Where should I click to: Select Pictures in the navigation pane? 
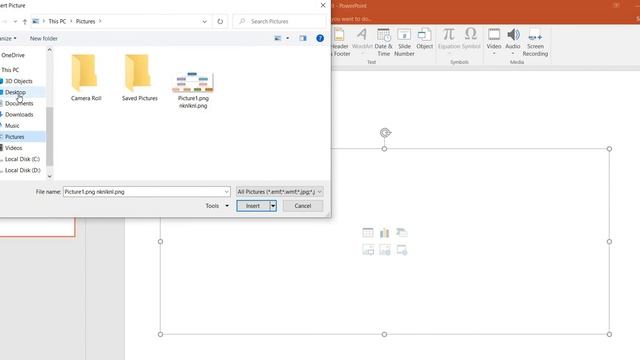point(14,137)
